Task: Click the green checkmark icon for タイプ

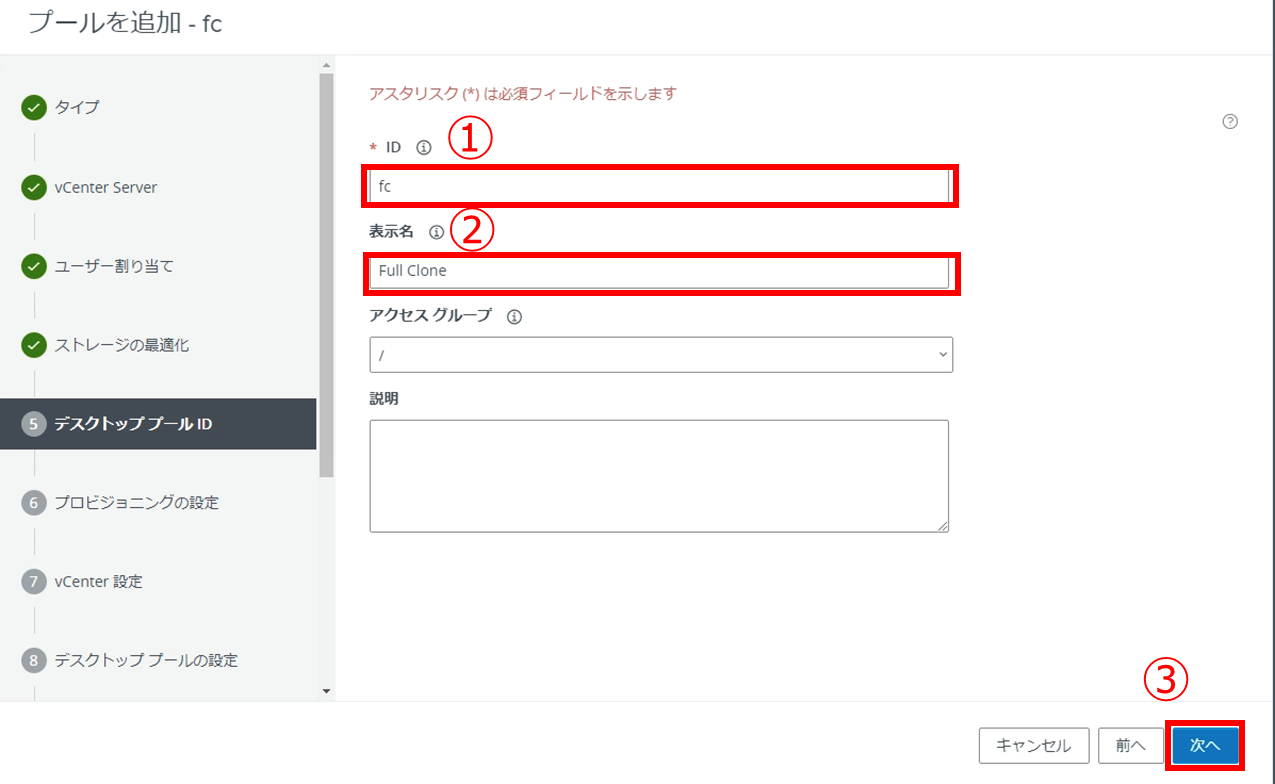Action: pyautogui.click(x=34, y=108)
